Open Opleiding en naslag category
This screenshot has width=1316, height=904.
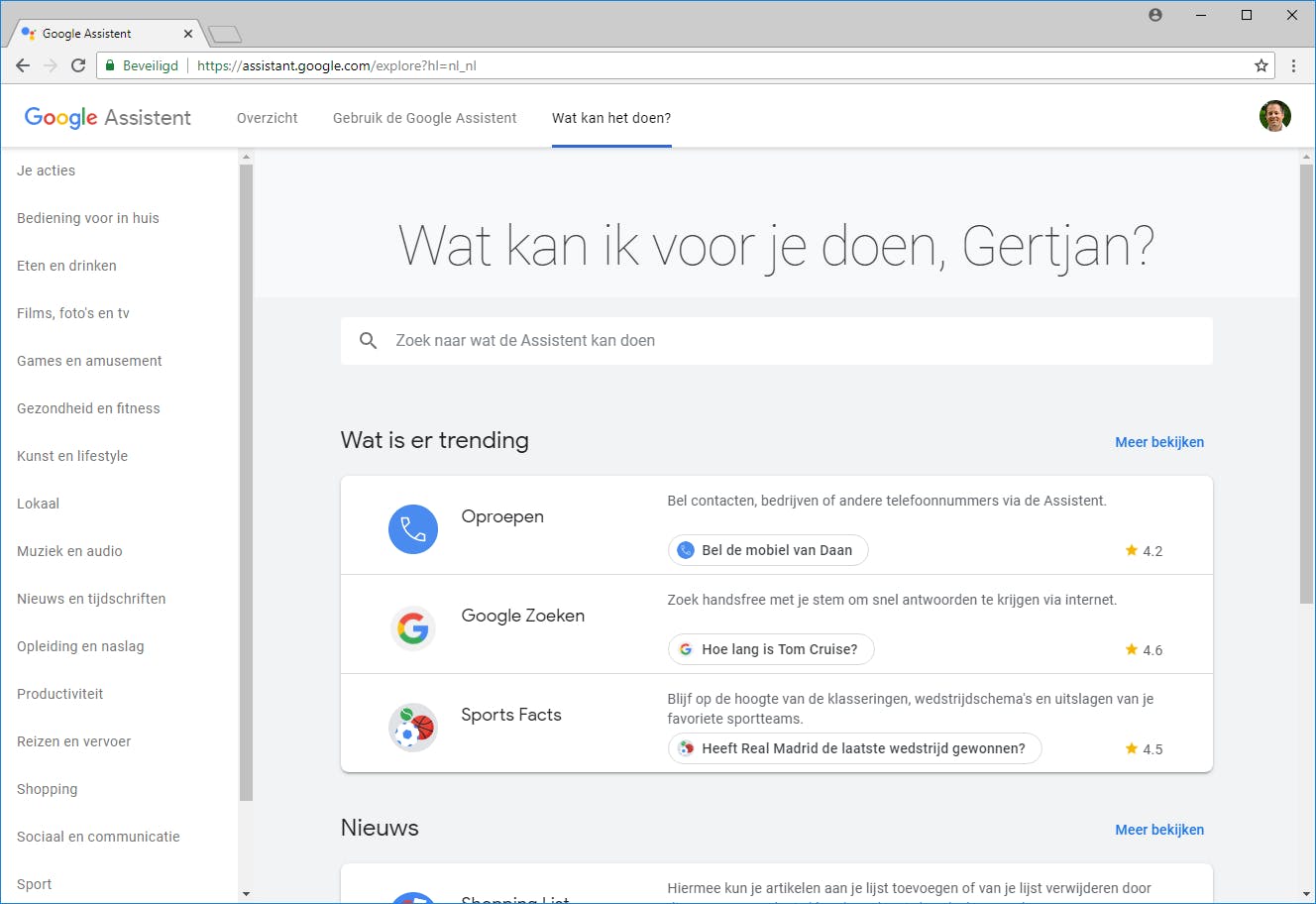pyautogui.click(x=81, y=646)
